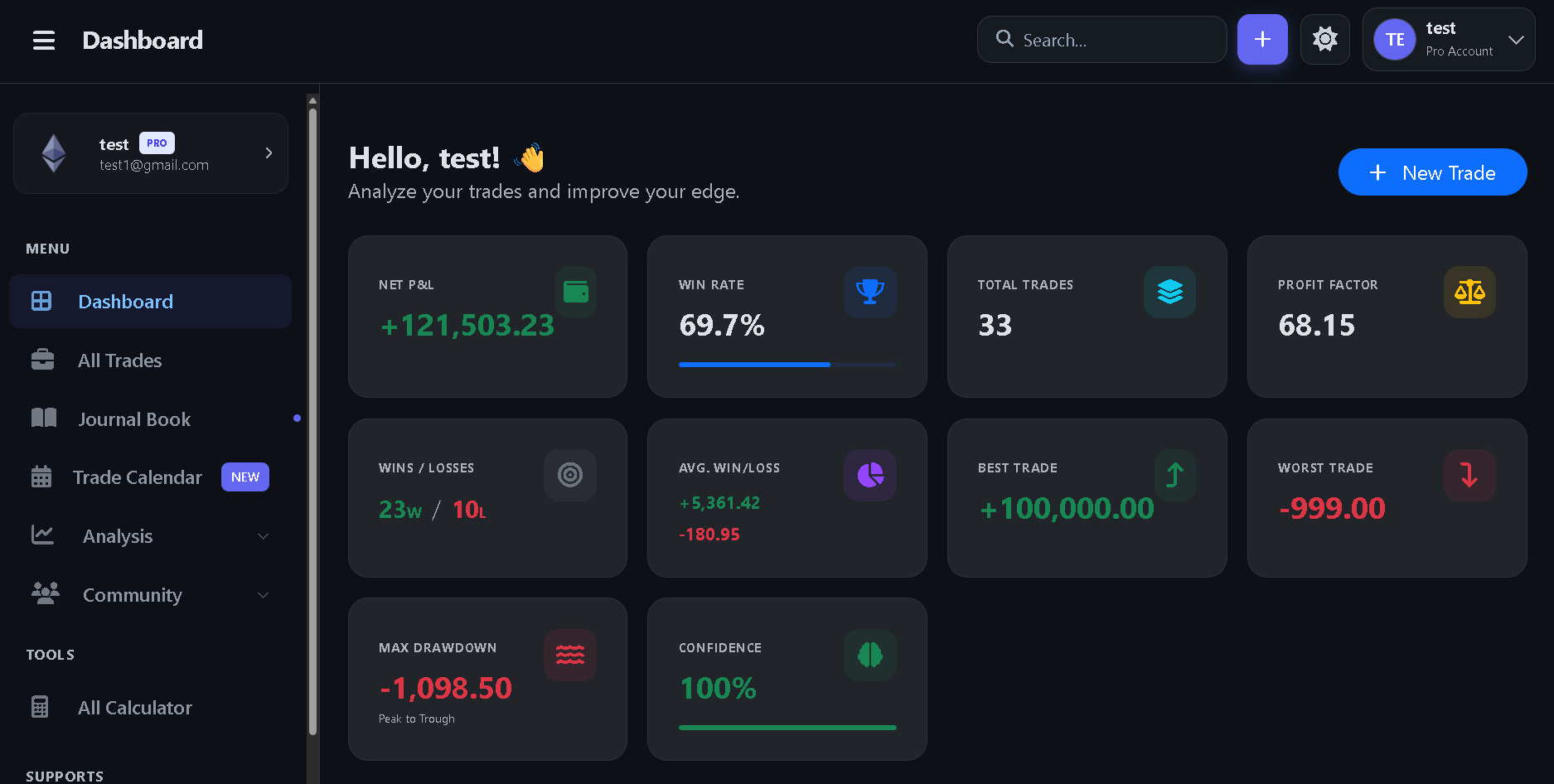Click the Worst Trade down arrow icon
The width and height of the screenshot is (1554, 784).
pyautogui.click(x=1469, y=475)
